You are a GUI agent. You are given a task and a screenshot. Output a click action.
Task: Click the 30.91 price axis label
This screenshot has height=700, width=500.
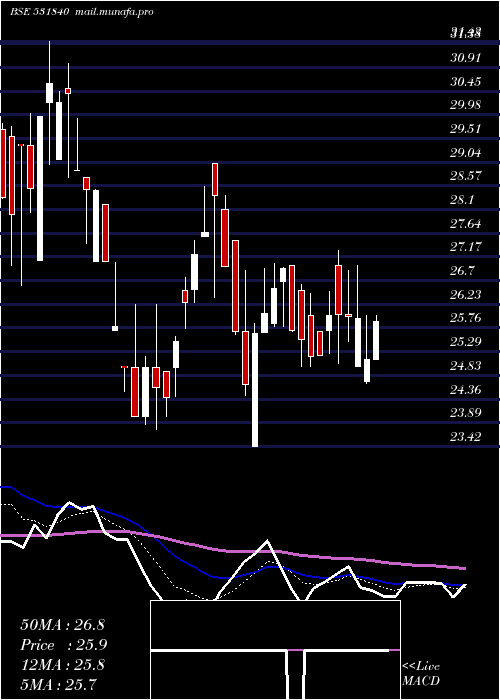click(466, 58)
